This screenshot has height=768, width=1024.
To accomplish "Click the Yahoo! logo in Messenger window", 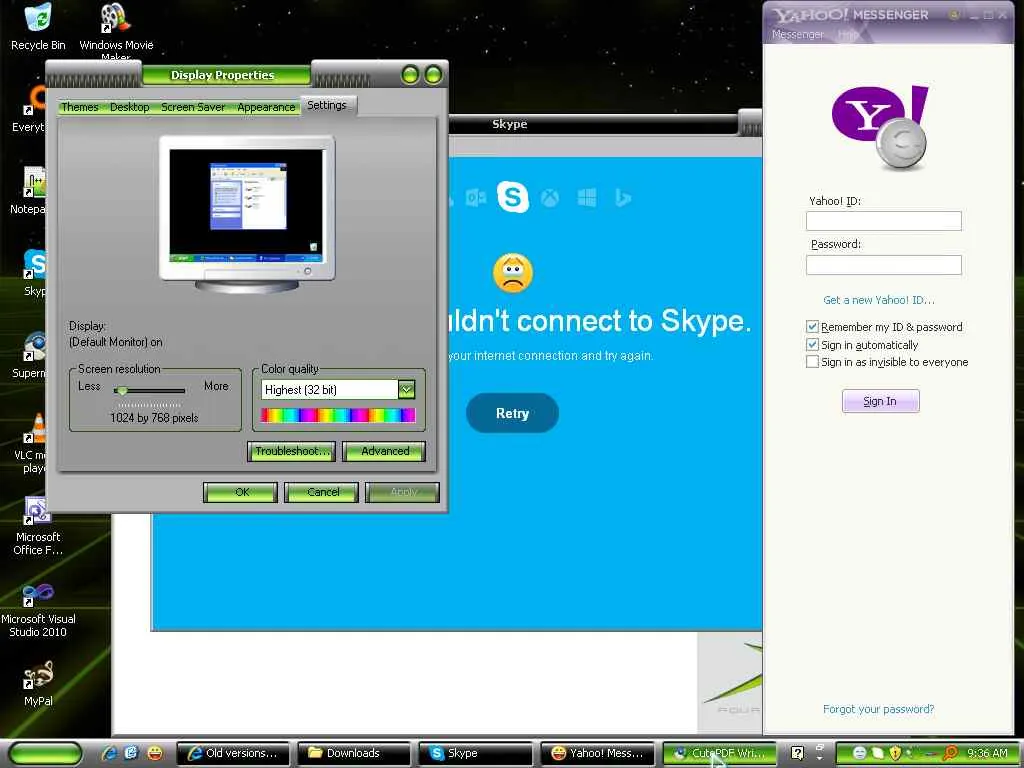I will pos(880,127).
